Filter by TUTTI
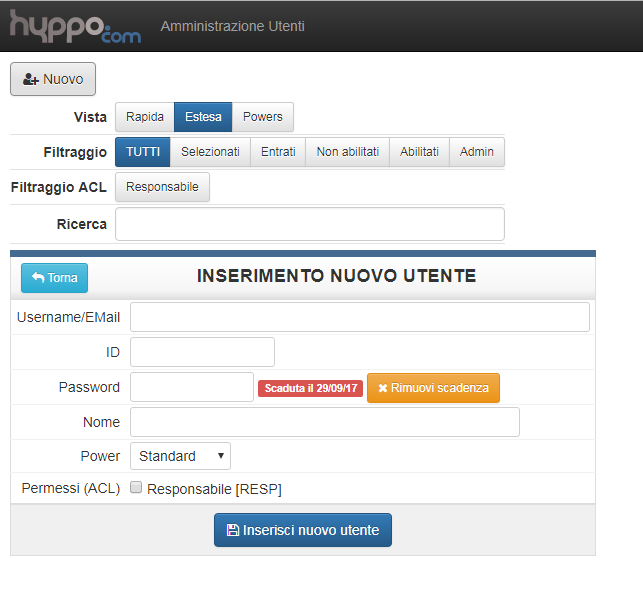This screenshot has height=589, width=643. 143,152
